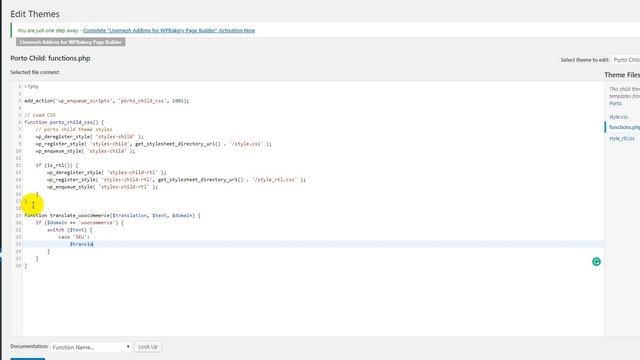Click the Theme Files heading

point(622,75)
